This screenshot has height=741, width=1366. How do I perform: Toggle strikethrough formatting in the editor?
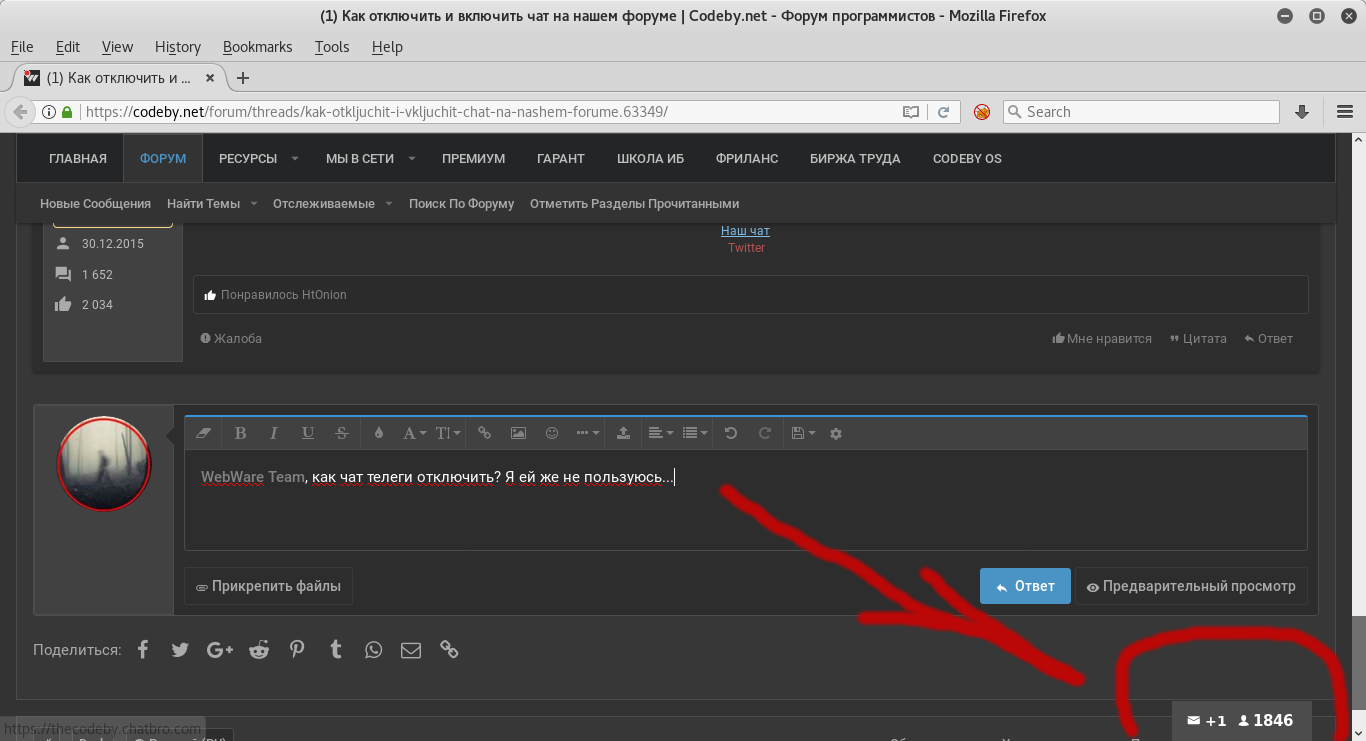coord(342,433)
